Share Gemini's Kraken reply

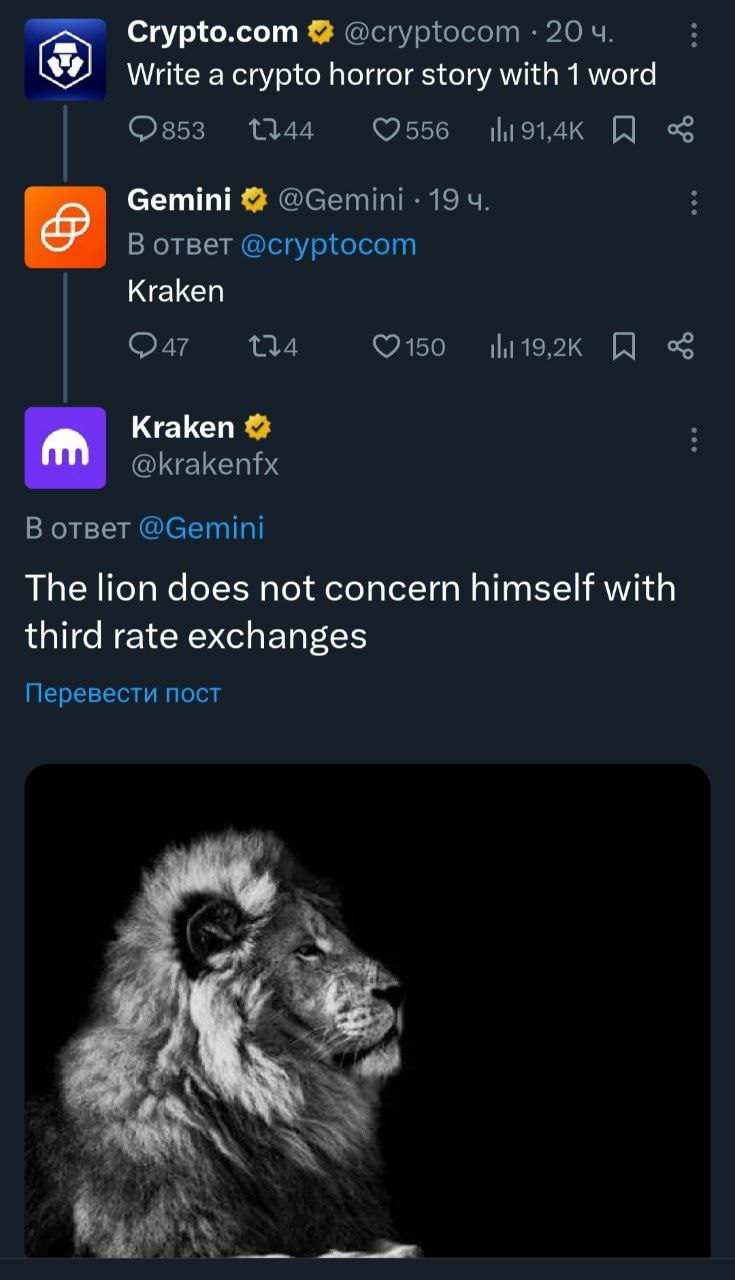pos(680,347)
